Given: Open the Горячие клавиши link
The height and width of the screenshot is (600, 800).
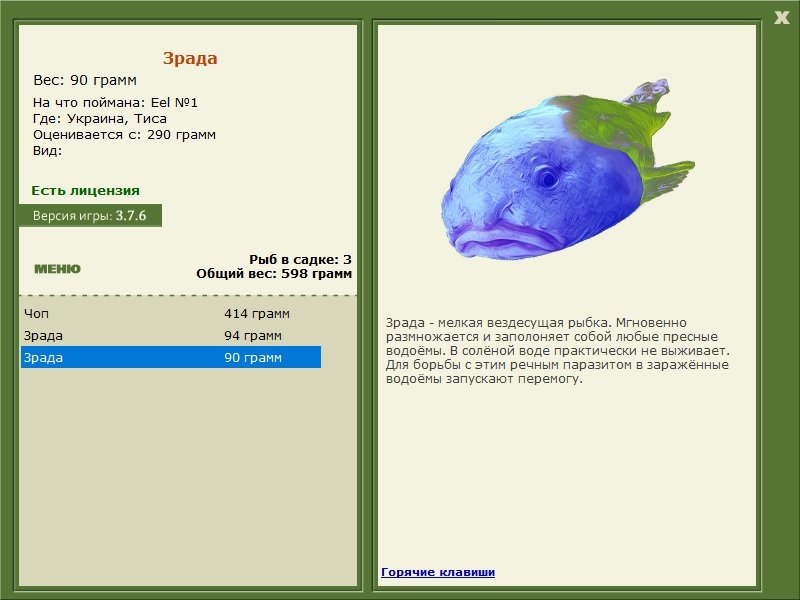Looking at the screenshot, I should (x=438, y=572).
